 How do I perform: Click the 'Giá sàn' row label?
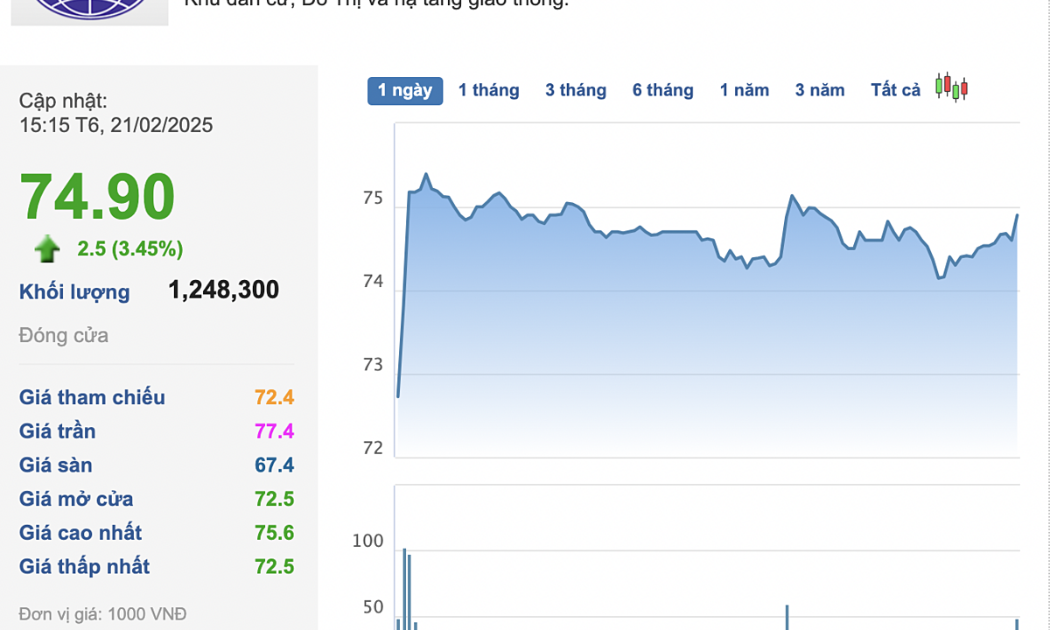click(56, 465)
